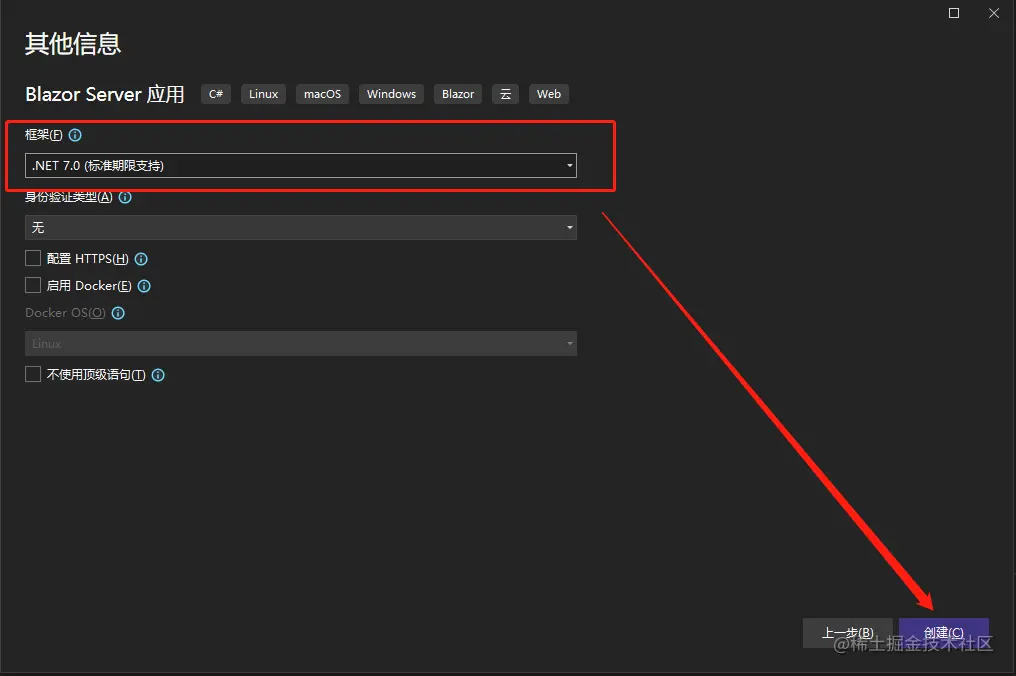The height and width of the screenshot is (676, 1016).
Task: Click the info icon beside 身份验证类型(A)
Action: point(125,197)
